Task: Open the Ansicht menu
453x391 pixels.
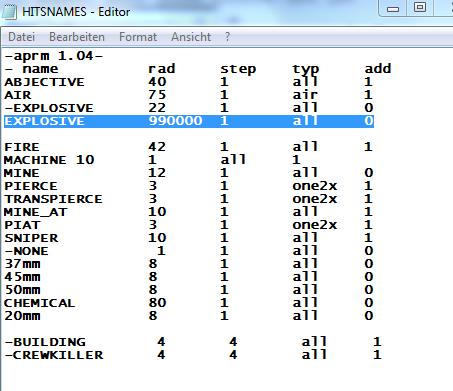Action: point(191,37)
